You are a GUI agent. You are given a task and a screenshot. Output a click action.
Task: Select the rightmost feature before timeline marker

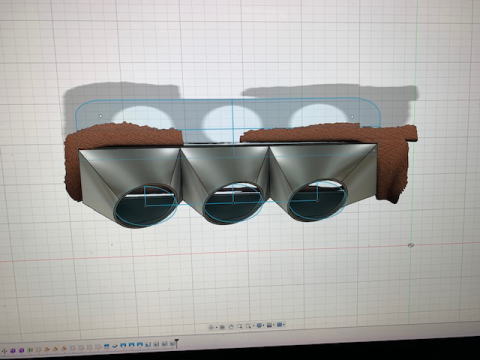[172, 344]
